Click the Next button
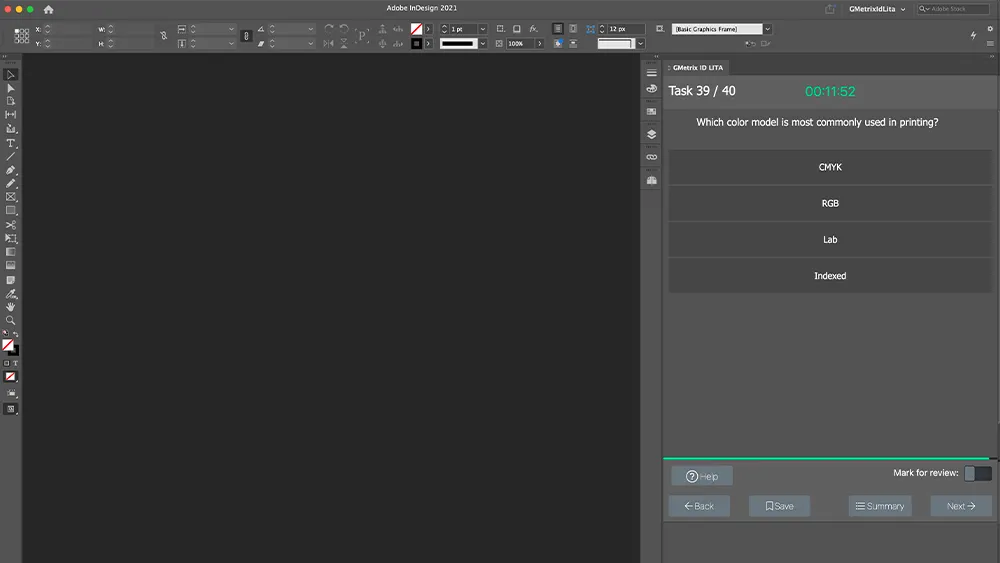Viewport: 1000px width, 563px height. click(960, 506)
